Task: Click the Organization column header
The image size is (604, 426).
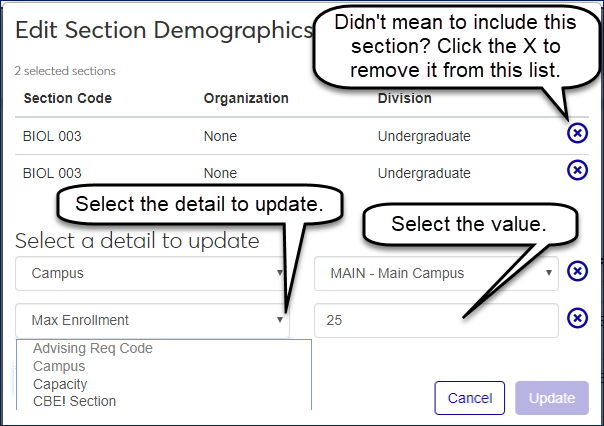Action: click(246, 98)
